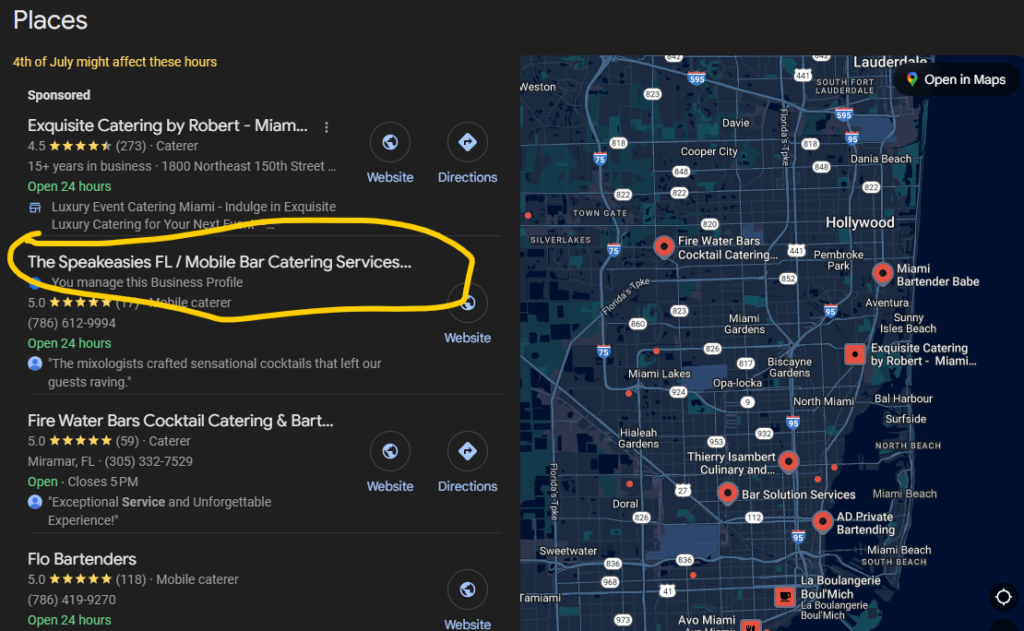Screen dimensions: 1024x631
Task: Select Bar Solution Services map pin
Action: (728, 493)
